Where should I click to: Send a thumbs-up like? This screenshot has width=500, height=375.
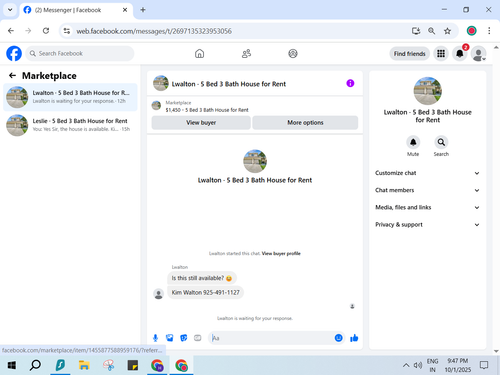[354, 338]
